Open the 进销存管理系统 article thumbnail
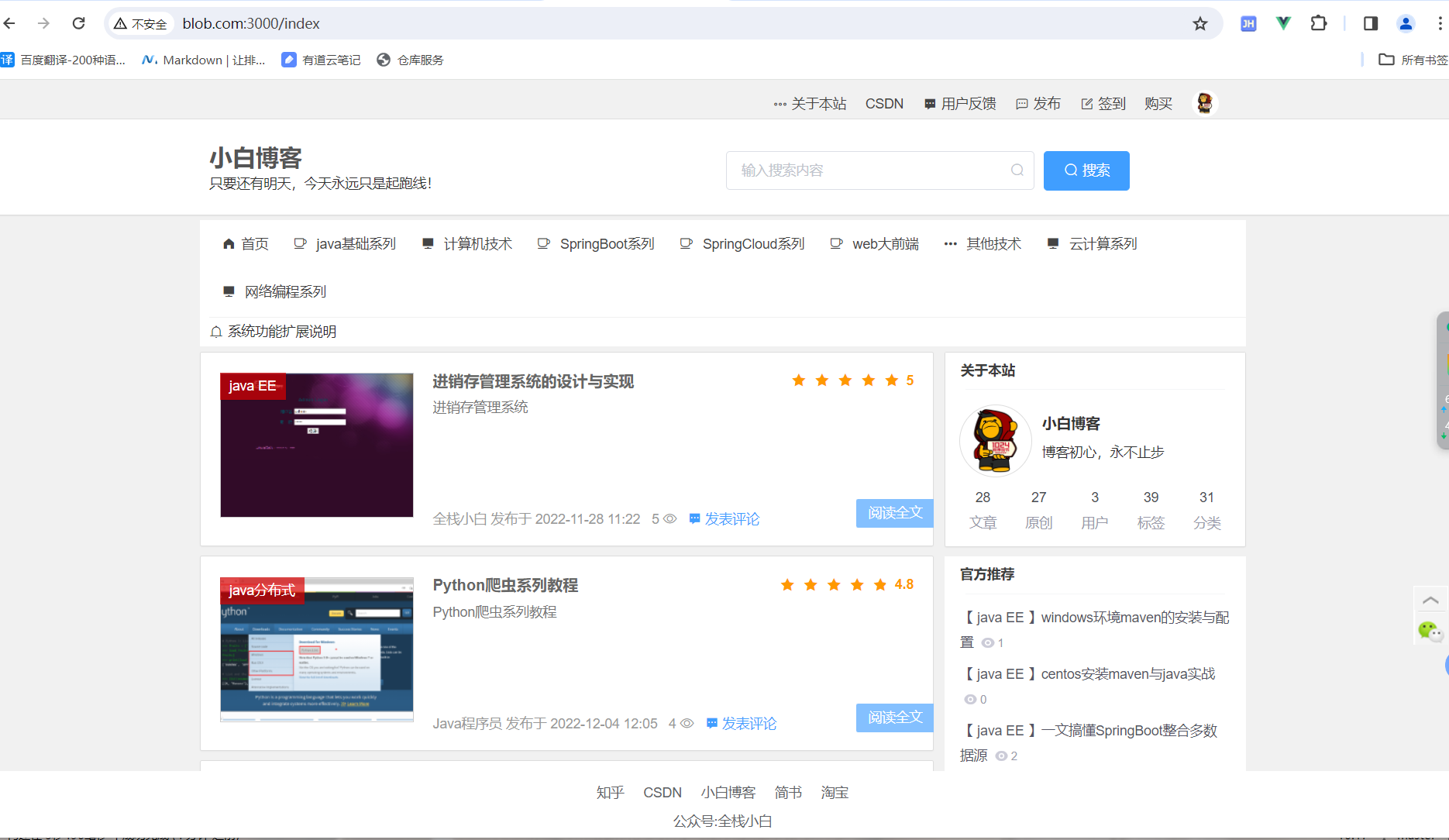The image size is (1449, 840). pos(317,446)
